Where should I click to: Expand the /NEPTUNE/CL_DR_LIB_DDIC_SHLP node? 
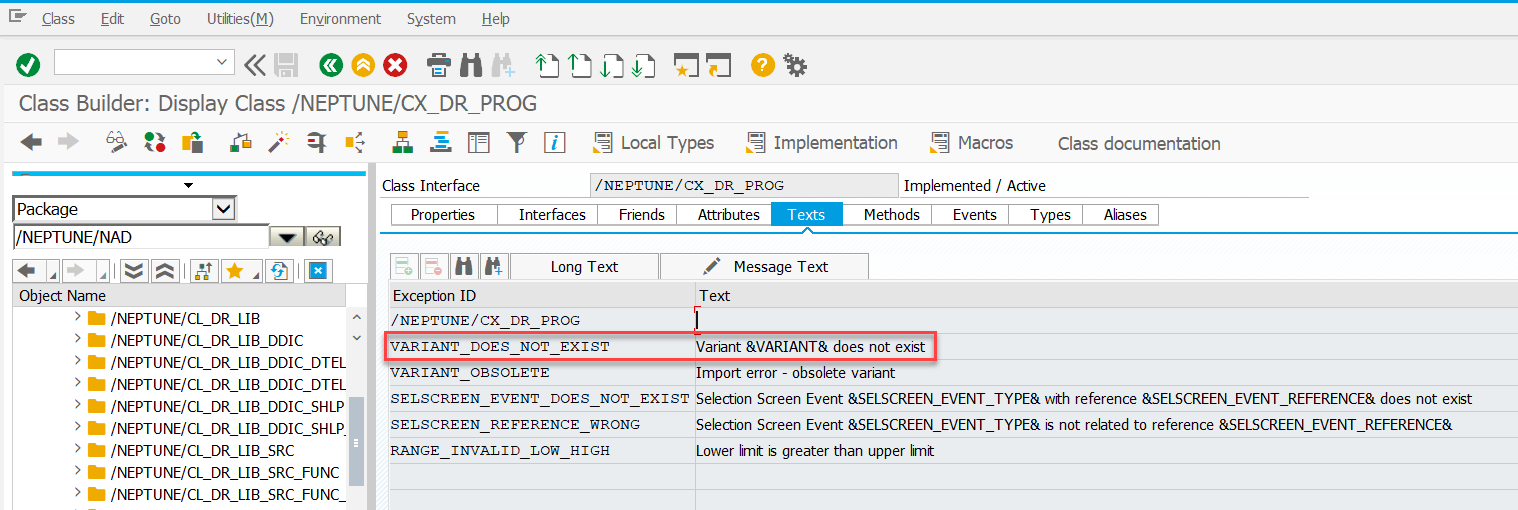click(78, 406)
